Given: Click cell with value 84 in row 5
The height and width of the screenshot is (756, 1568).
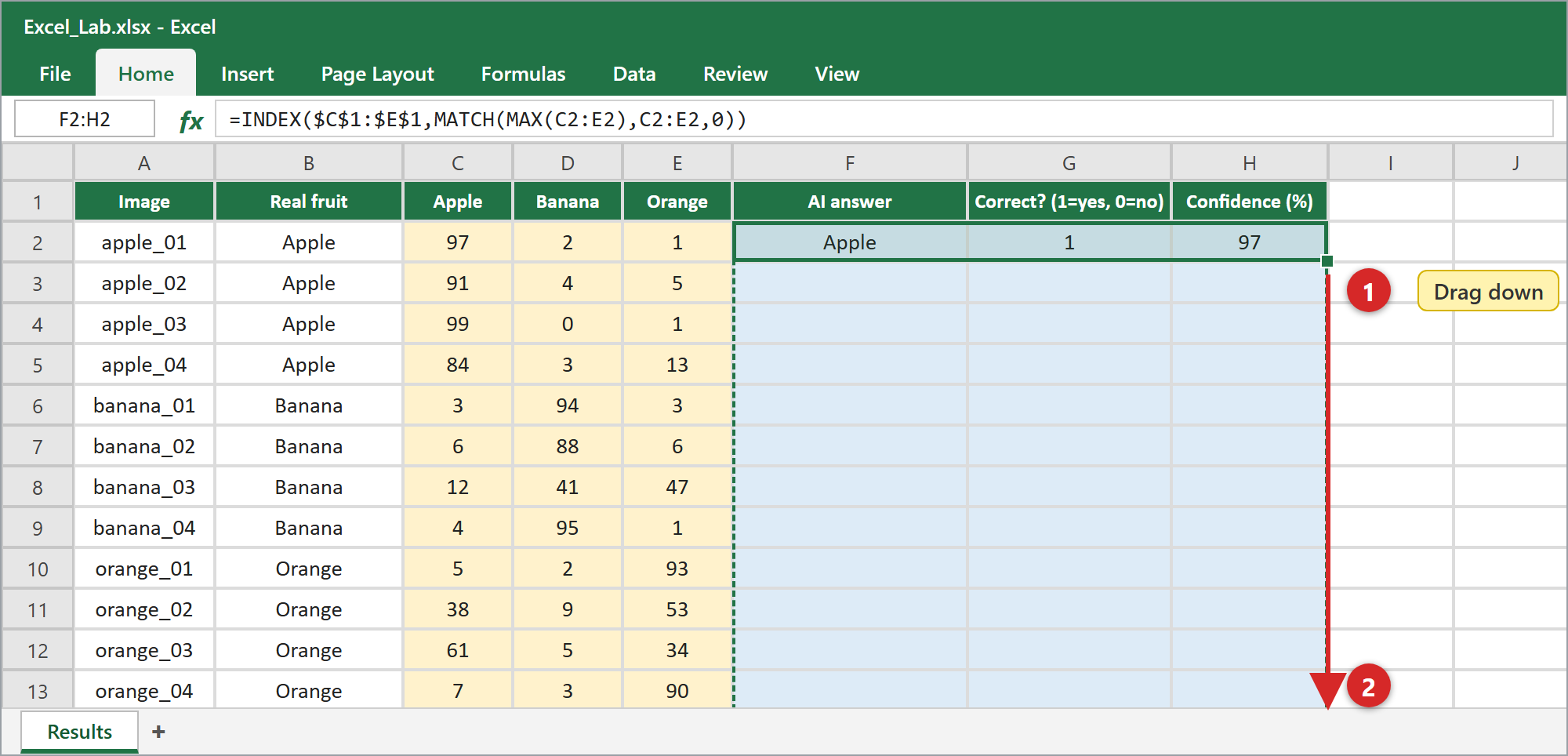Looking at the screenshot, I should (x=458, y=365).
